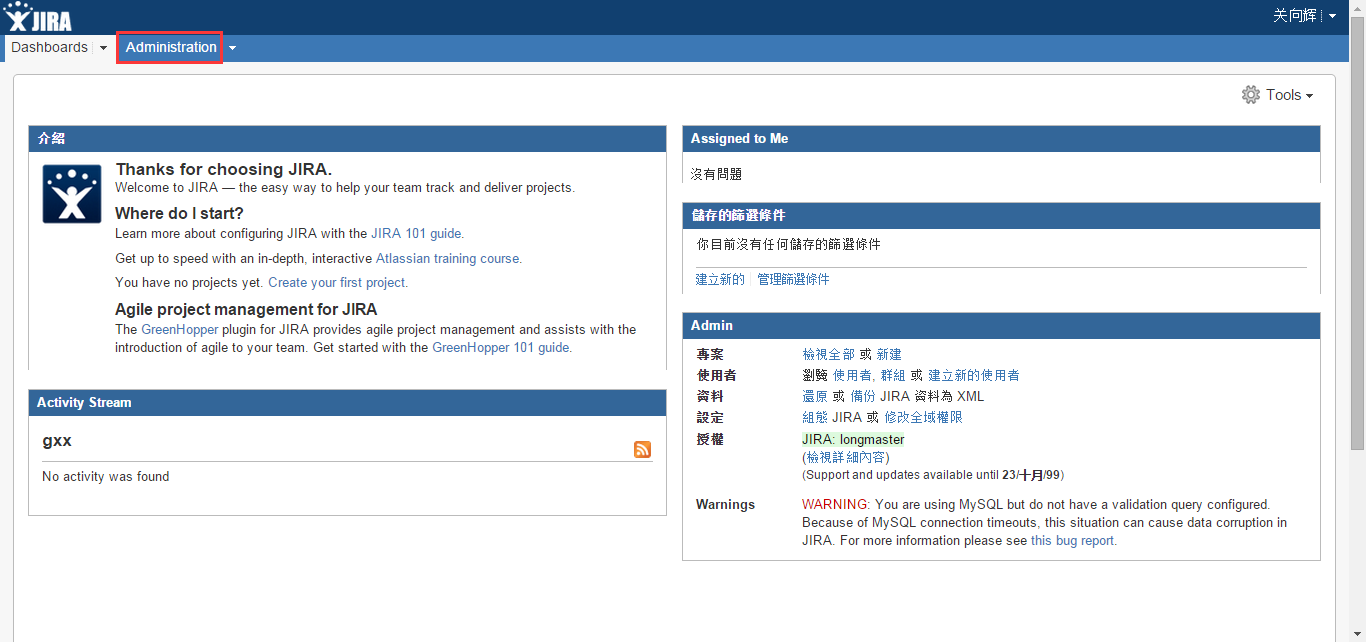Click the JIRA welcome mascot image
The image size is (1366, 642).
pos(72,194)
